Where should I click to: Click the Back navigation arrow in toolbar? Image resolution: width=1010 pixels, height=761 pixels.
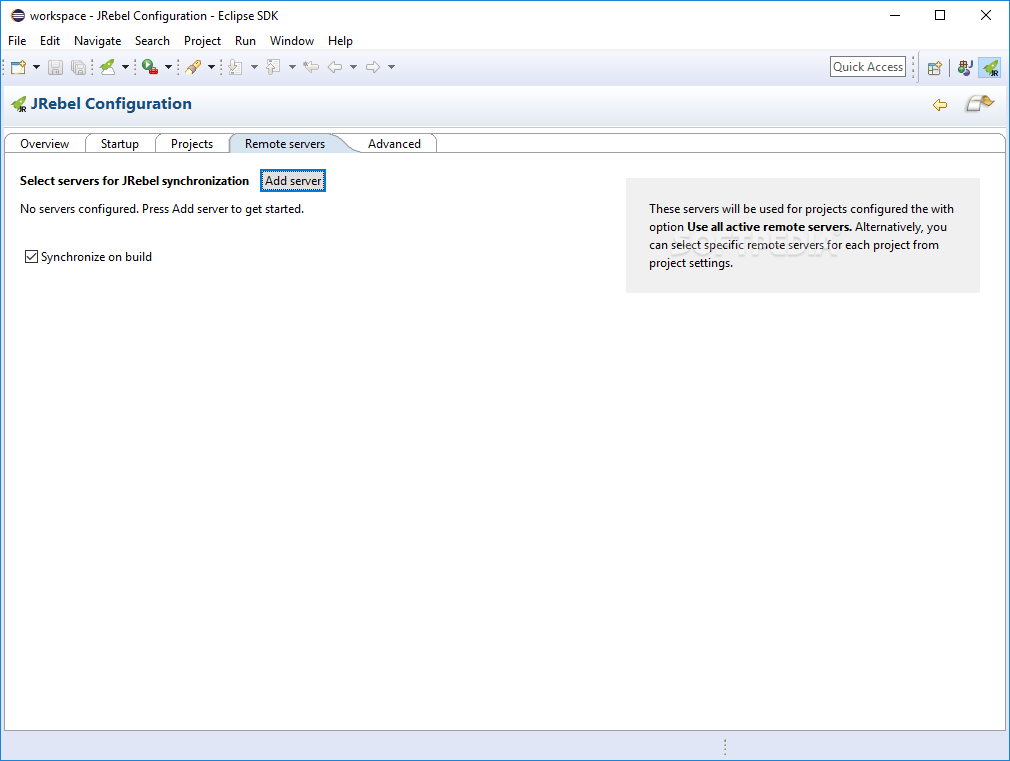click(x=335, y=67)
